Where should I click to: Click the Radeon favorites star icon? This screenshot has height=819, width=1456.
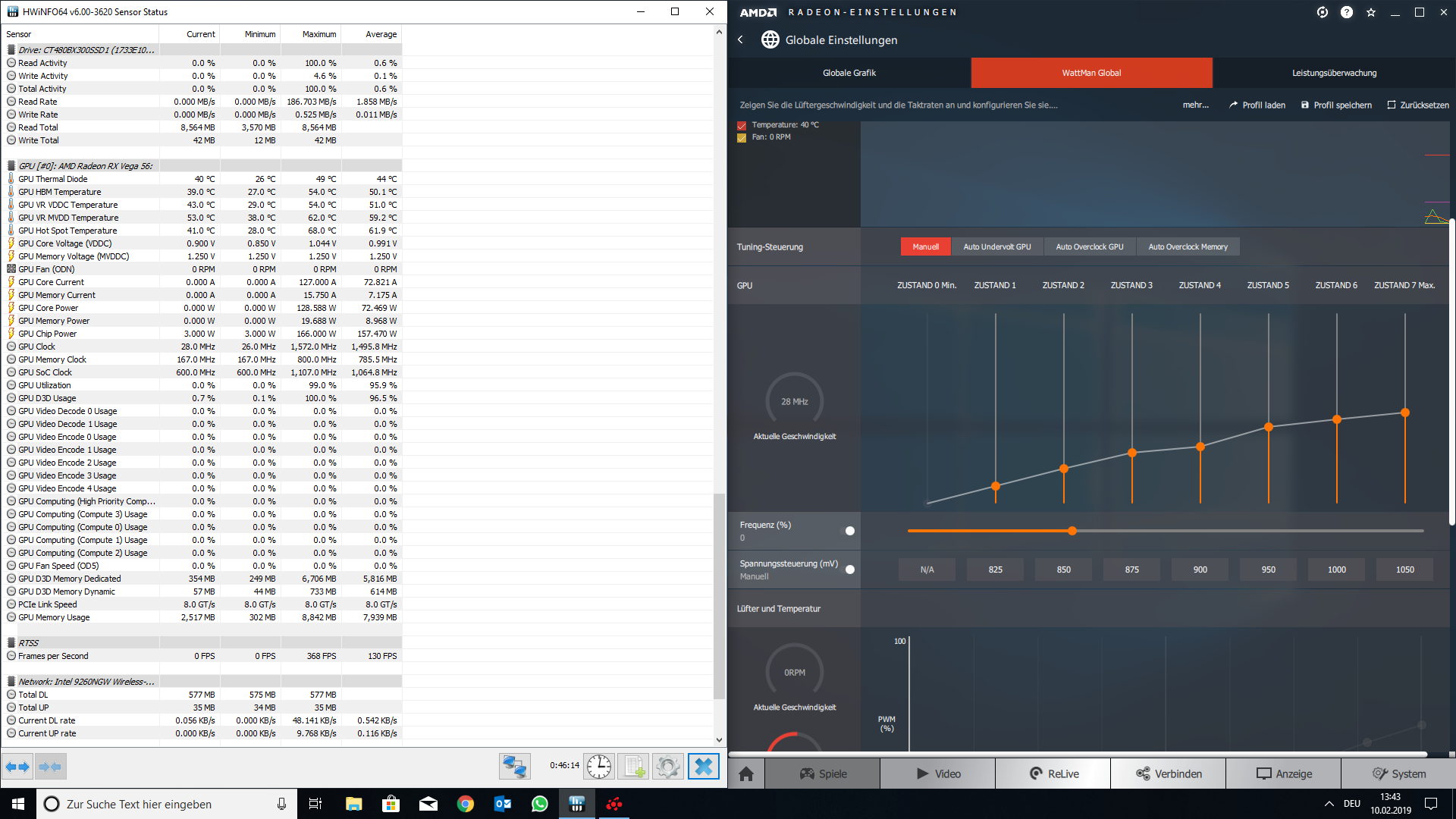[1371, 12]
